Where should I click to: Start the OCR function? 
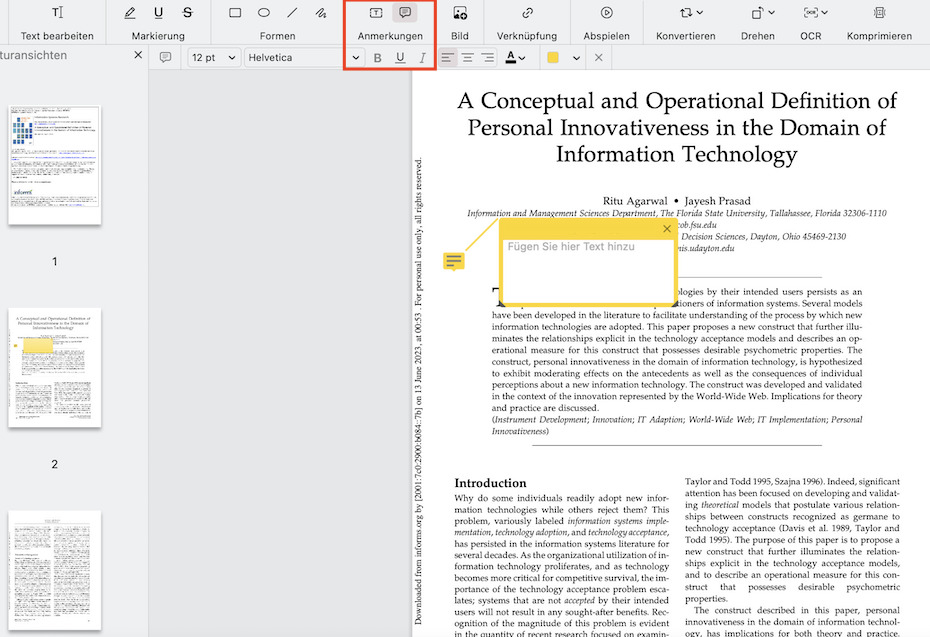810,13
